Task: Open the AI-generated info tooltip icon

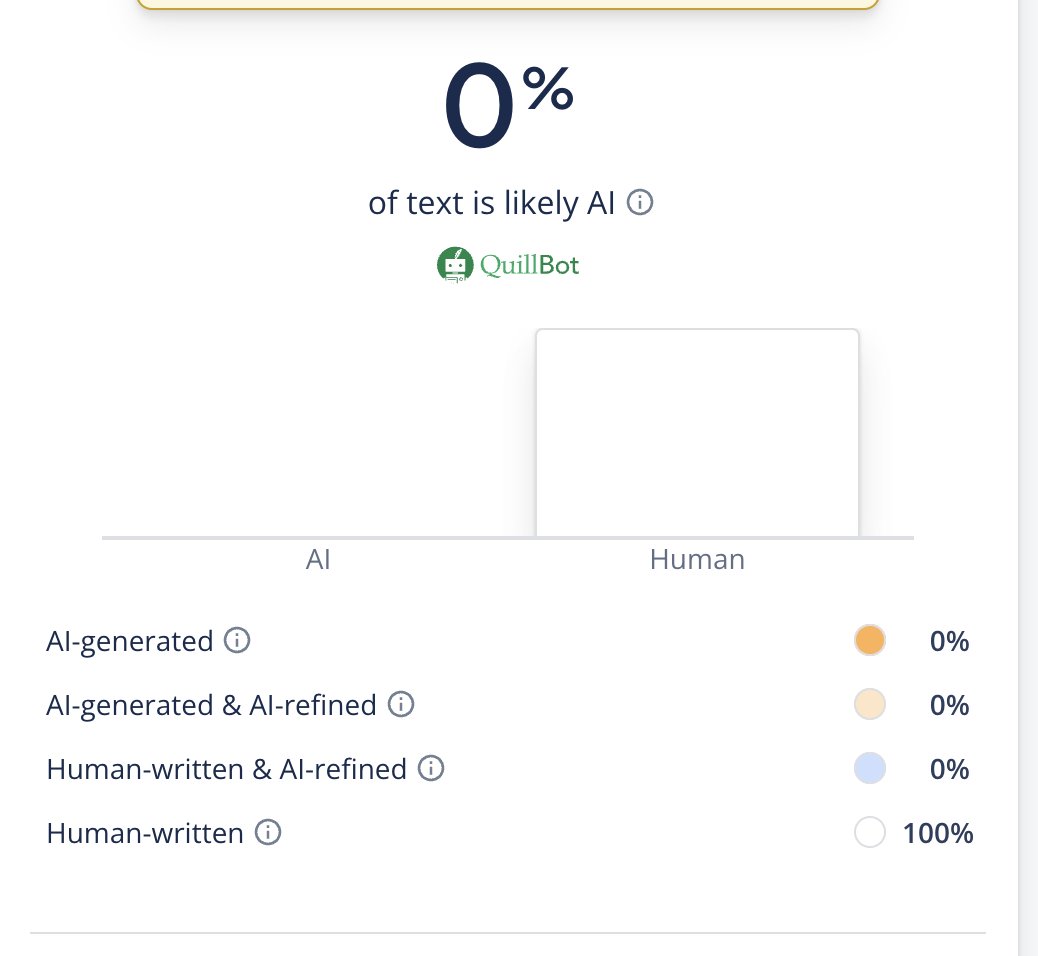Action: [237, 640]
